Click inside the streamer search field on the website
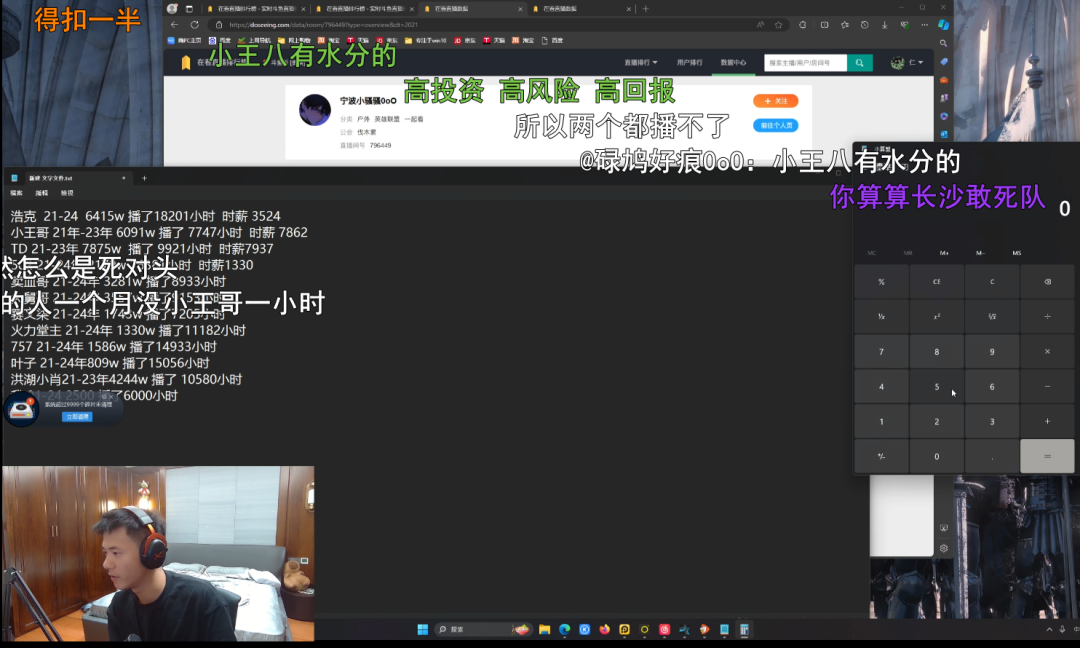 [805, 63]
